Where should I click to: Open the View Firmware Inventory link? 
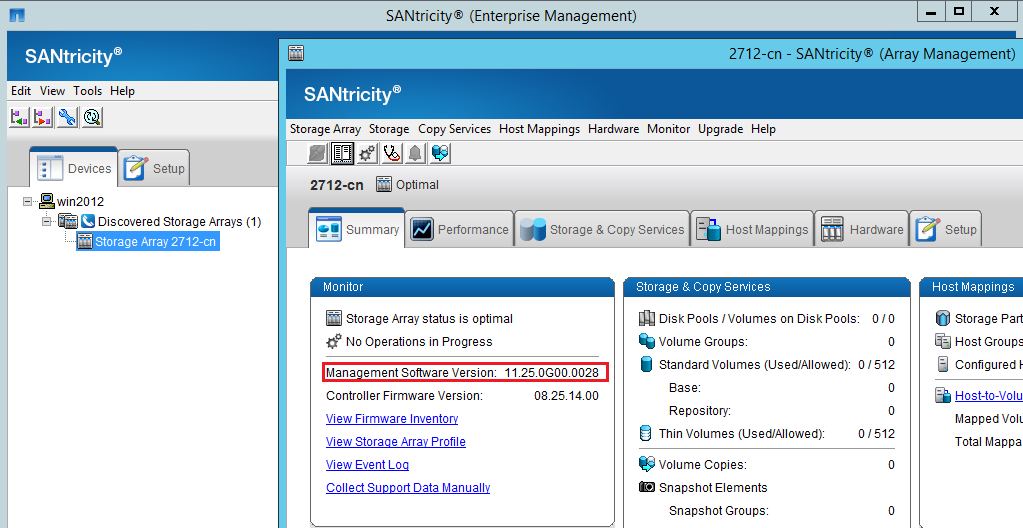click(x=392, y=419)
